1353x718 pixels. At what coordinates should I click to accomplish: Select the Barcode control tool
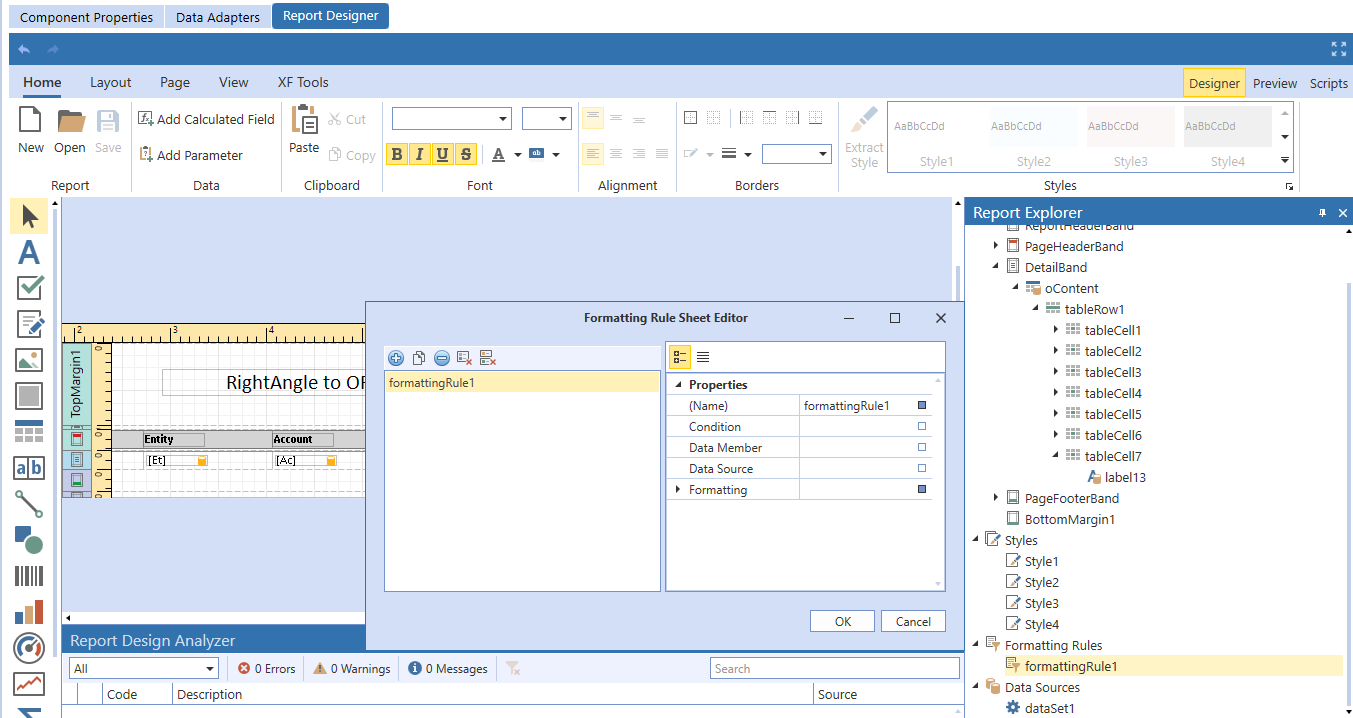click(29, 576)
